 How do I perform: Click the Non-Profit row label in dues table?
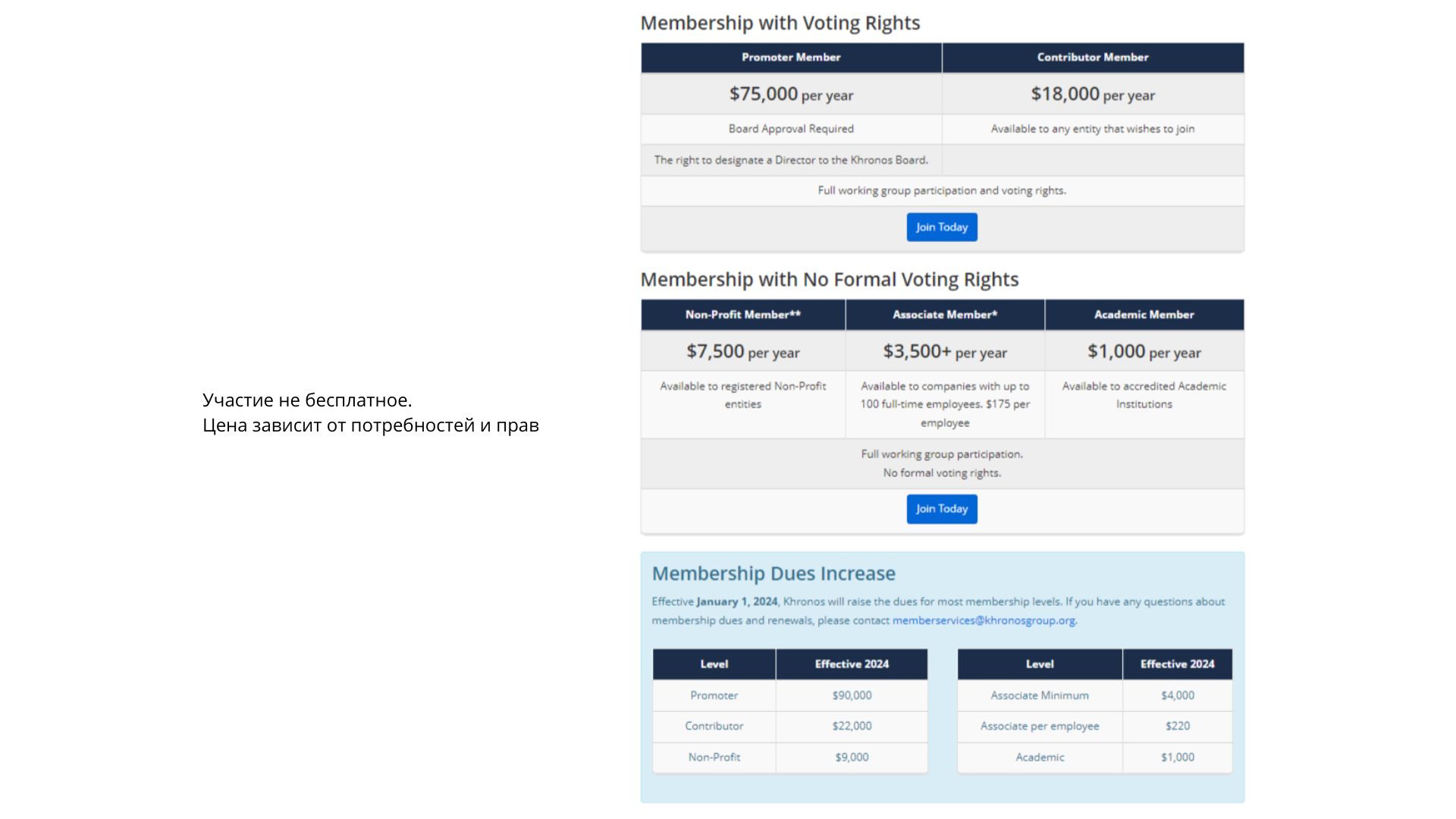714,757
